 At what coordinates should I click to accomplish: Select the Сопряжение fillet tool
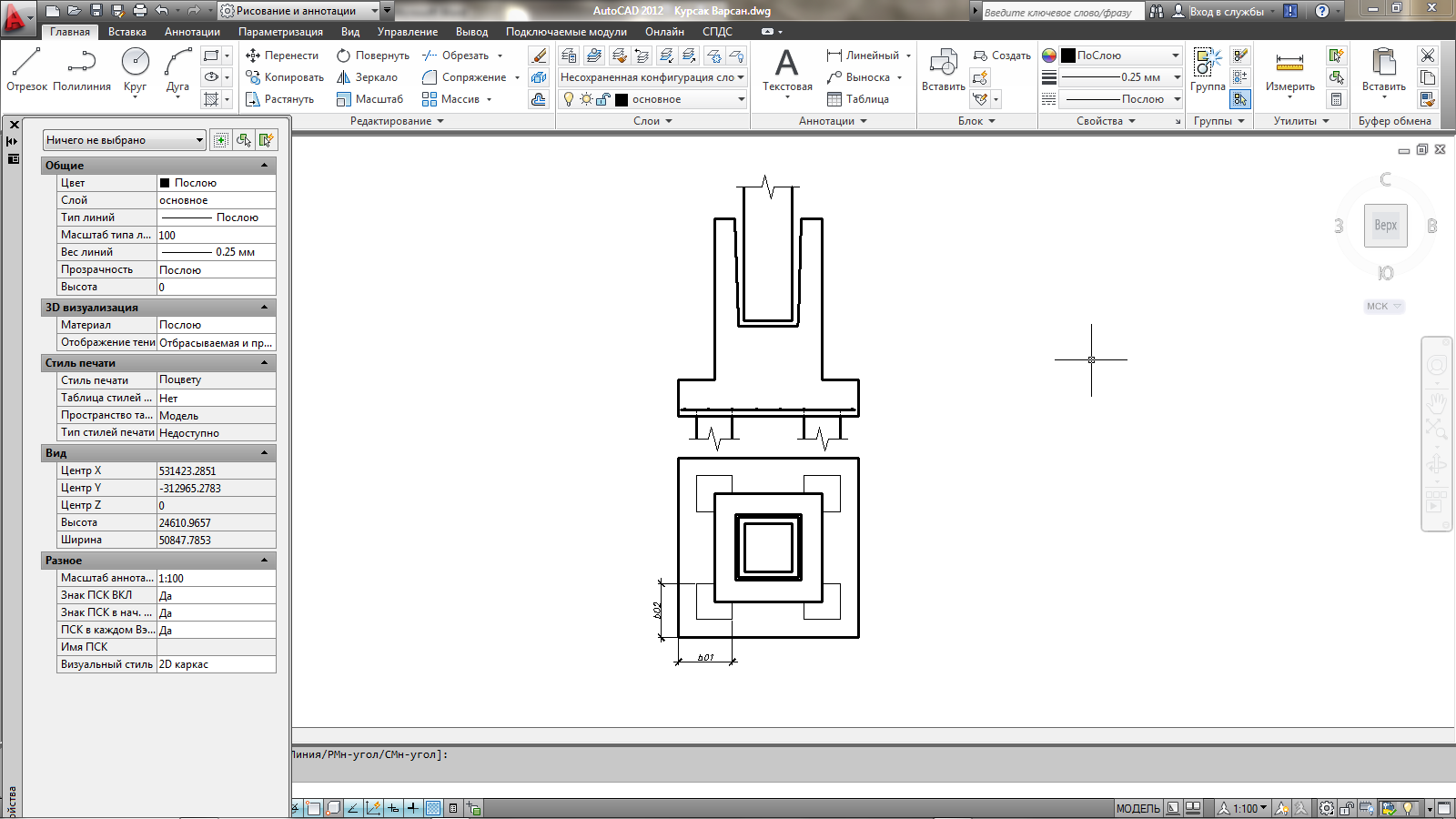465,77
